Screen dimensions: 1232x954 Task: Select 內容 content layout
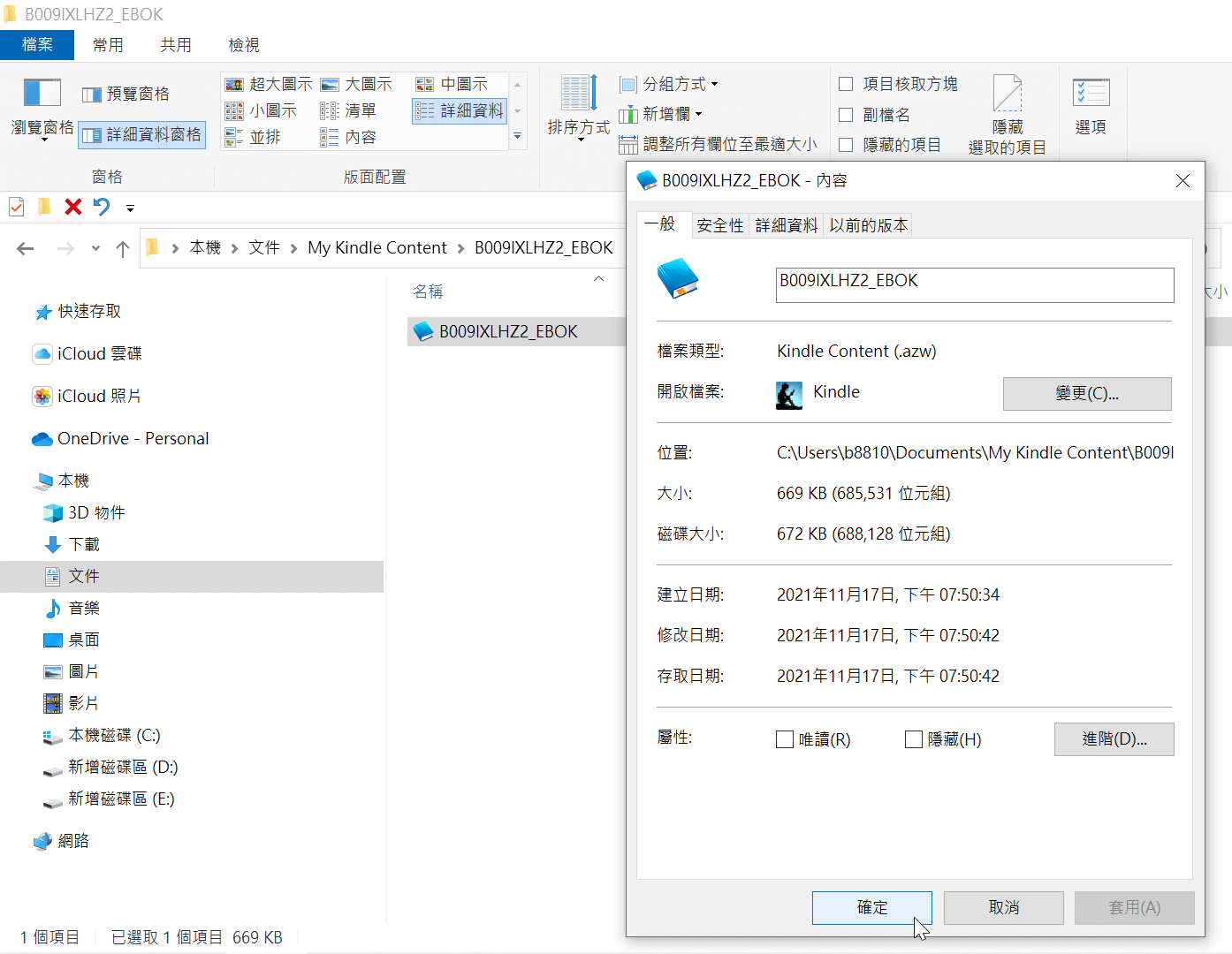coord(348,137)
